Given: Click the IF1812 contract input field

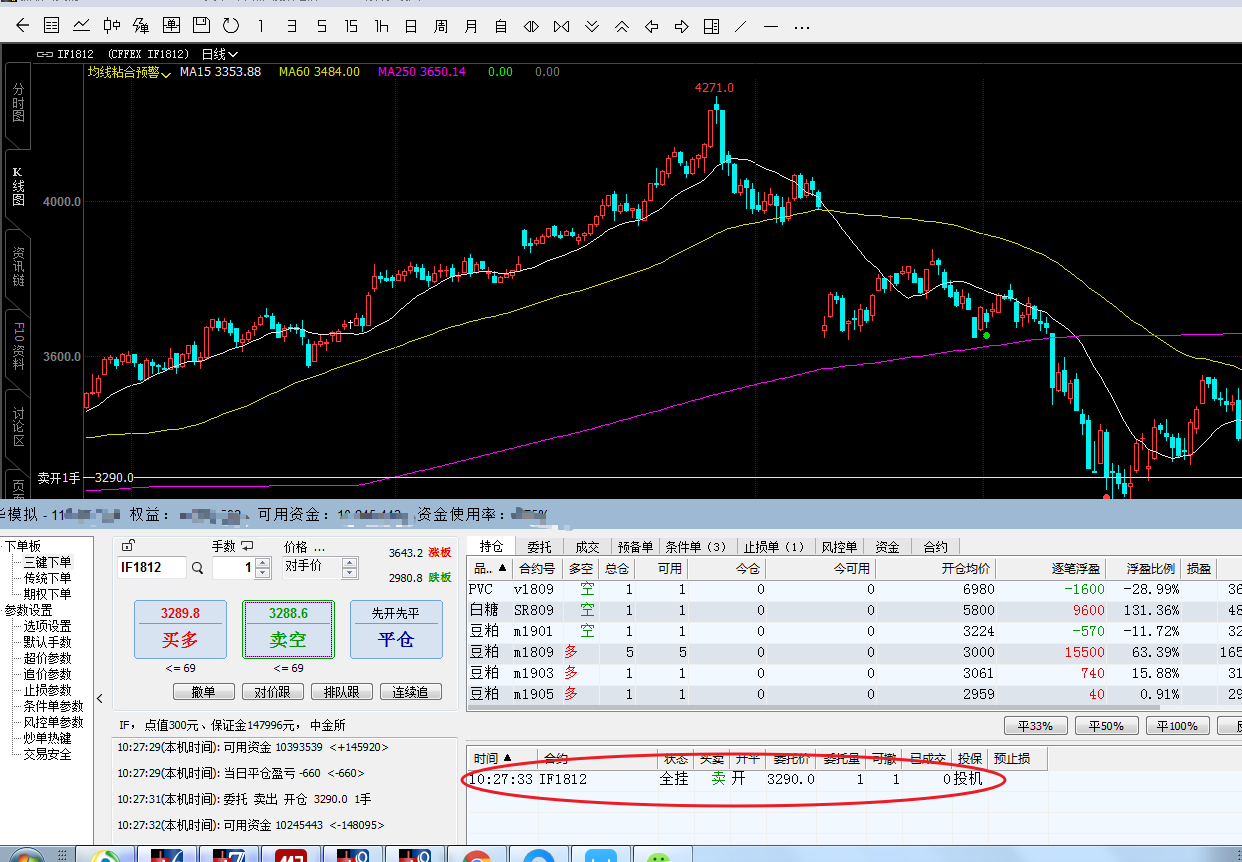Looking at the screenshot, I should tap(152, 568).
